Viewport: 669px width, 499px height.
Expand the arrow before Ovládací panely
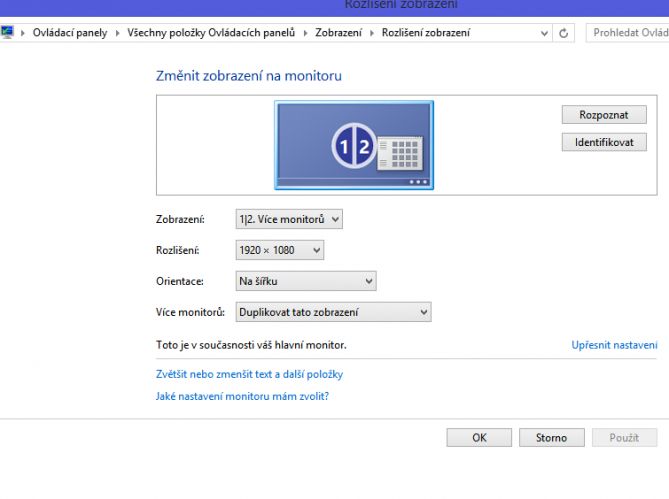23,33
